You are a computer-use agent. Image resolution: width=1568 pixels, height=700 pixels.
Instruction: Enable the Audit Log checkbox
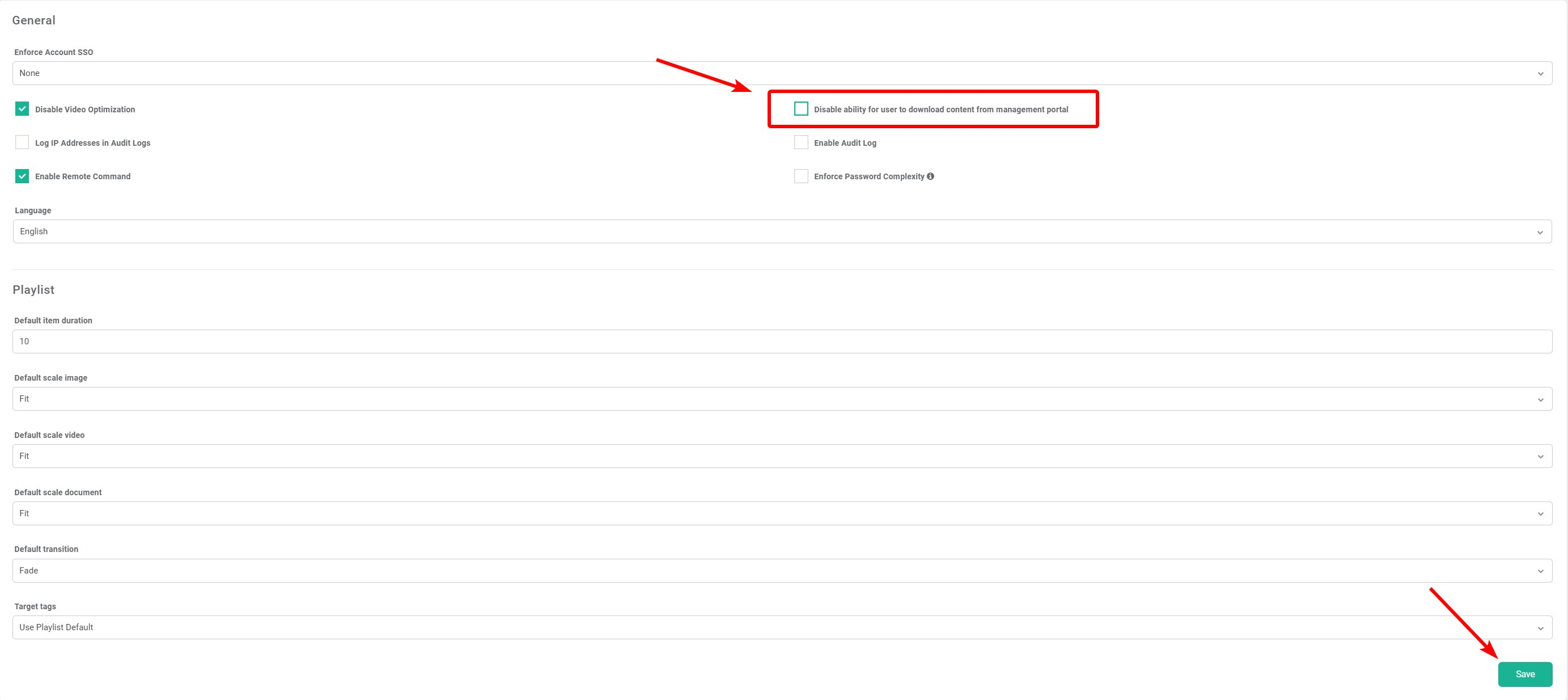801,142
